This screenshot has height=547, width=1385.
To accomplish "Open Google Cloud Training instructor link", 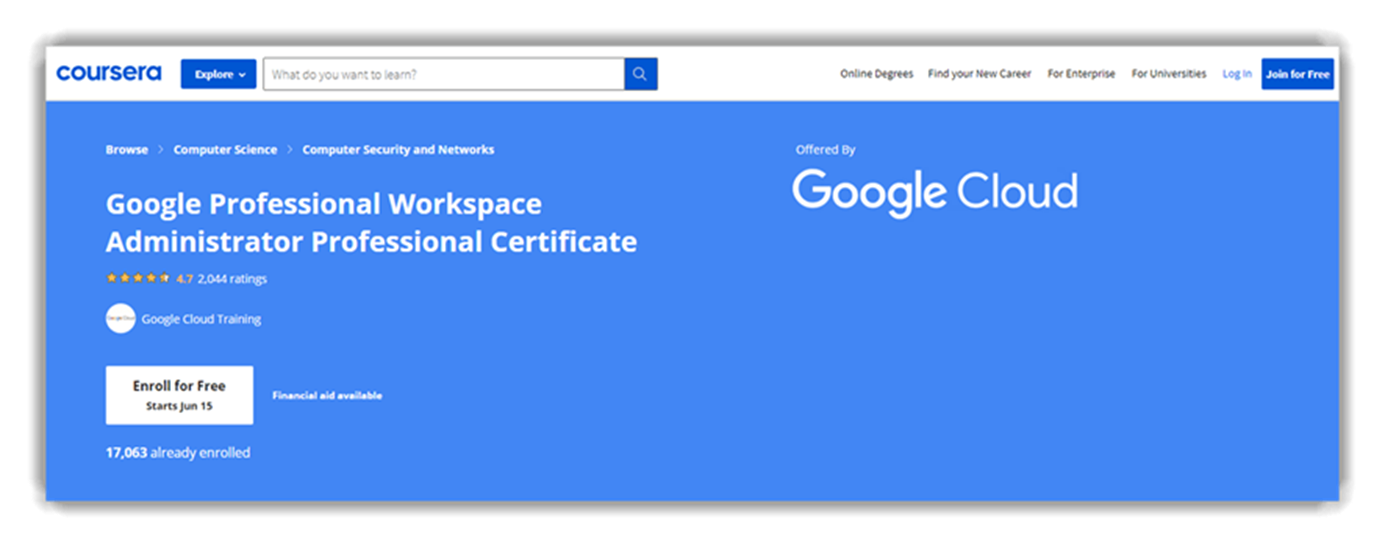I will pos(201,319).
